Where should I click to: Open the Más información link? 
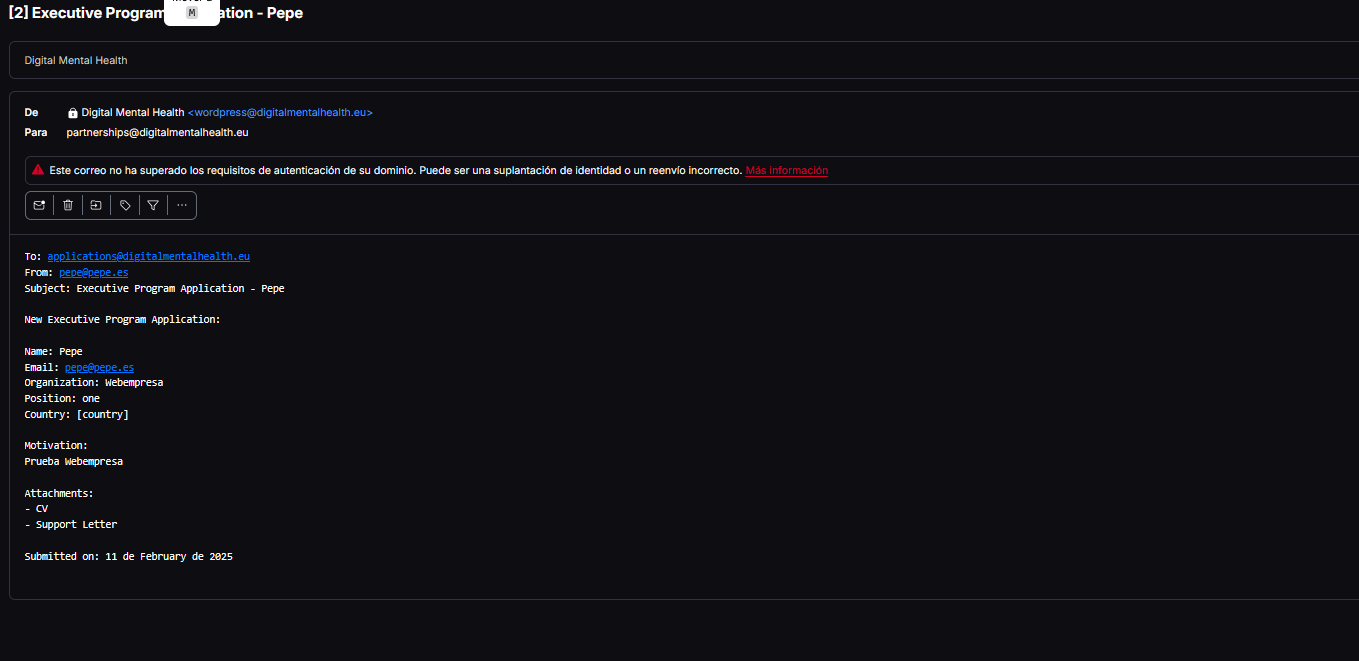(787, 170)
